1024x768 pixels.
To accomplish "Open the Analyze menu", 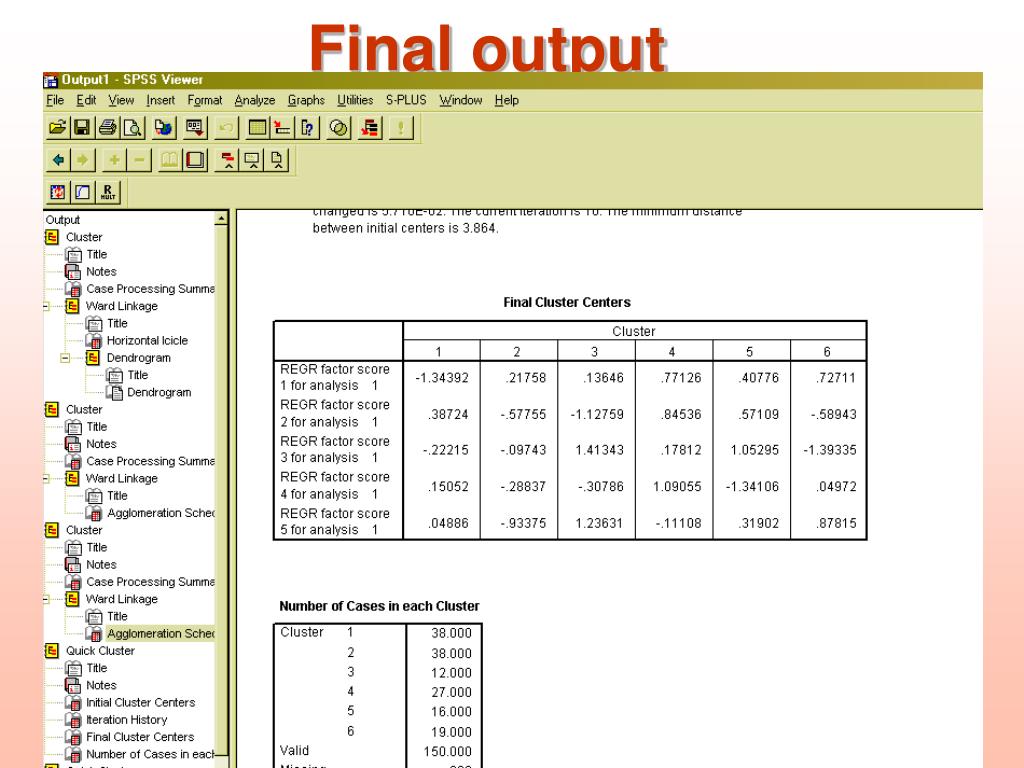I will 255,100.
